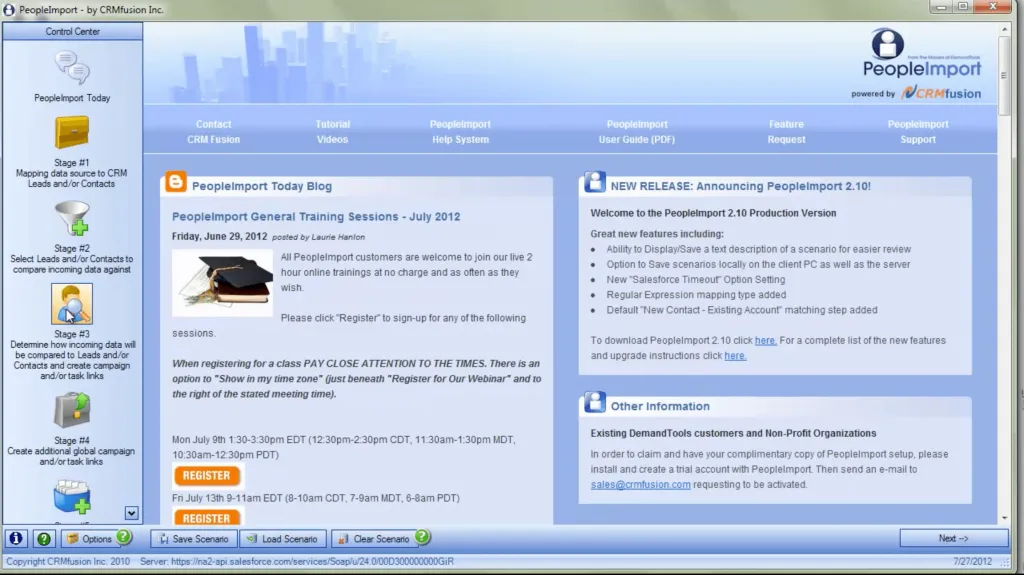
Task: Select the Stage #2 funnel icon
Action: click(72, 218)
